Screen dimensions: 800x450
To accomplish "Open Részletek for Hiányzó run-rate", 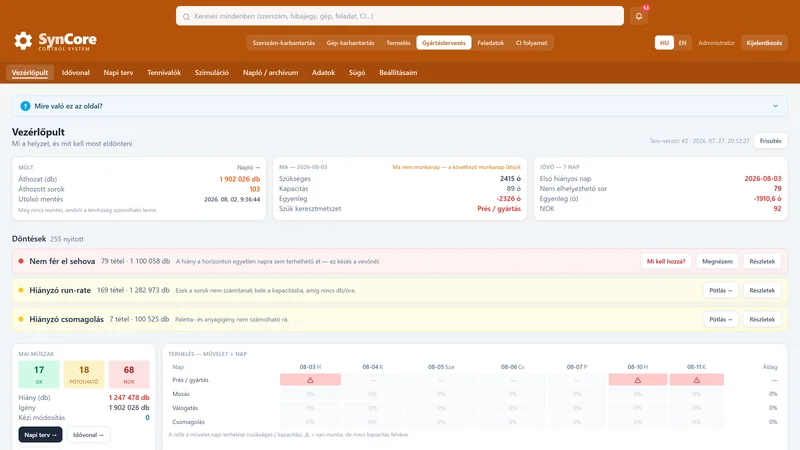I will click(x=762, y=290).
